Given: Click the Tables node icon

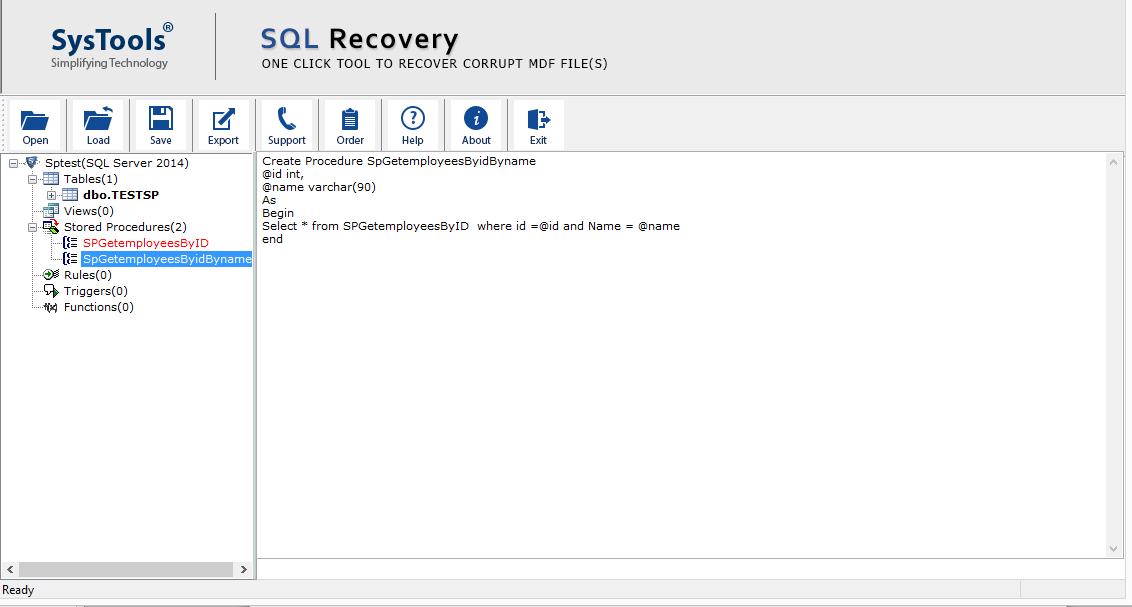Looking at the screenshot, I should [x=51, y=178].
